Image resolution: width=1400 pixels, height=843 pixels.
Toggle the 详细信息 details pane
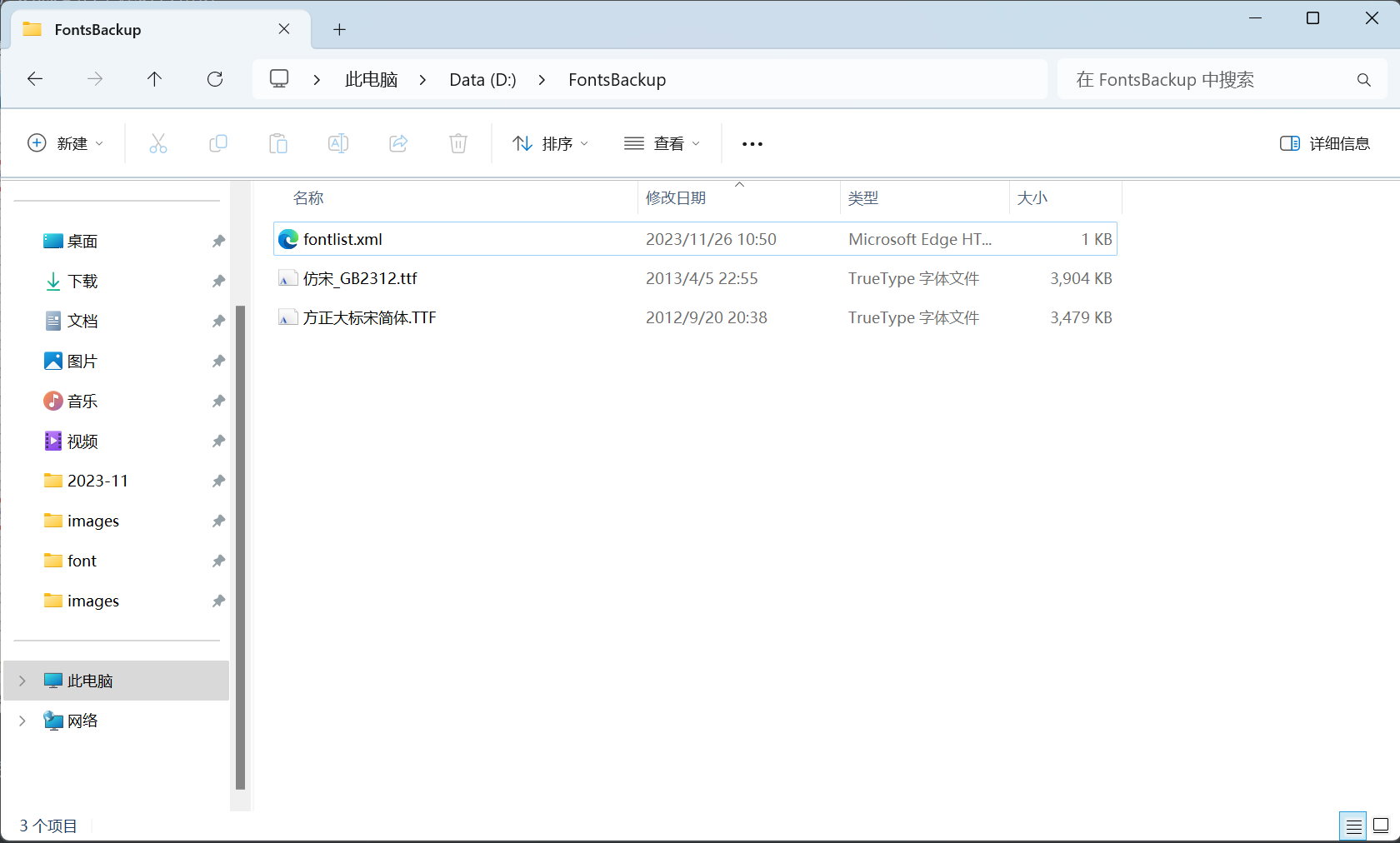click(1325, 143)
